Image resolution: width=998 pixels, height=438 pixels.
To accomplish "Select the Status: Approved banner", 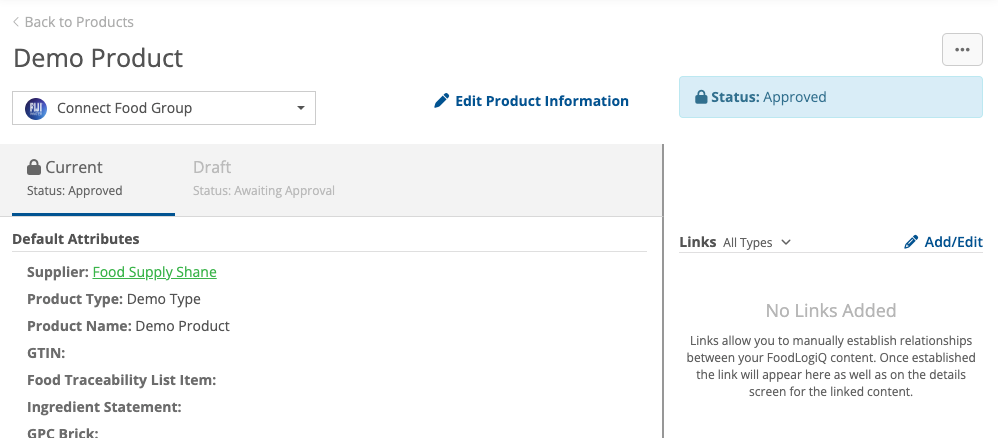I will pyautogui.click(x=830, y=97).
